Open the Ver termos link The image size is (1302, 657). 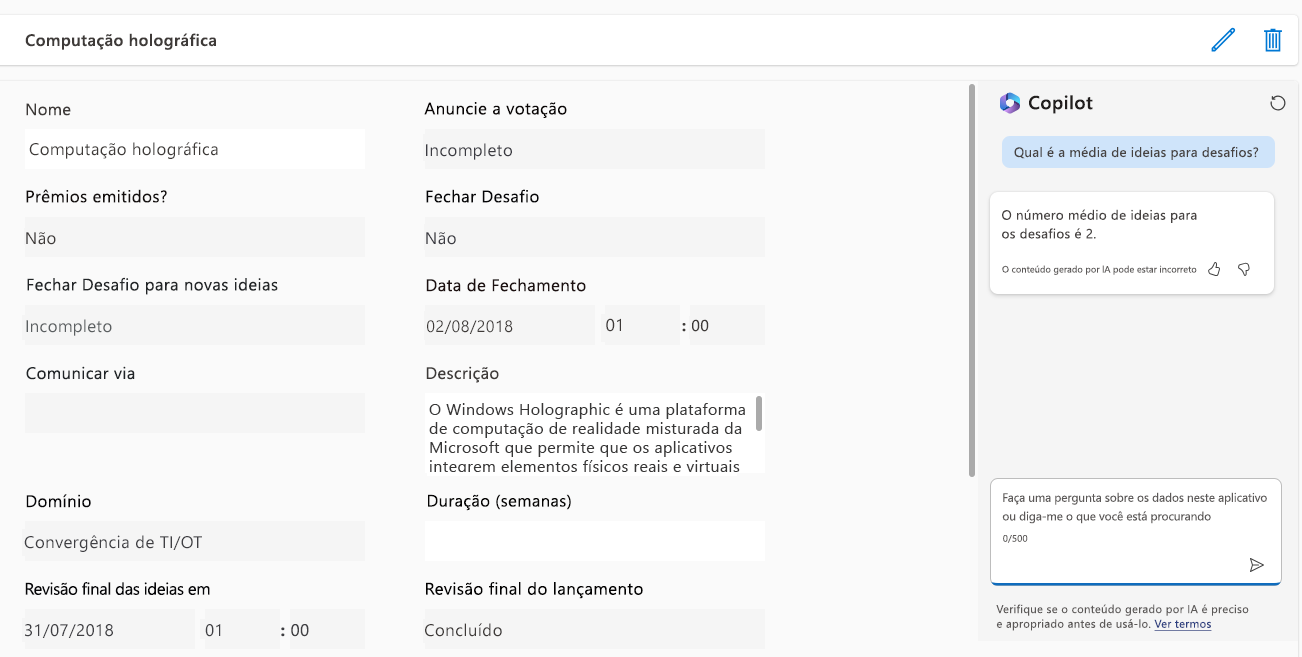[1182, 624]
